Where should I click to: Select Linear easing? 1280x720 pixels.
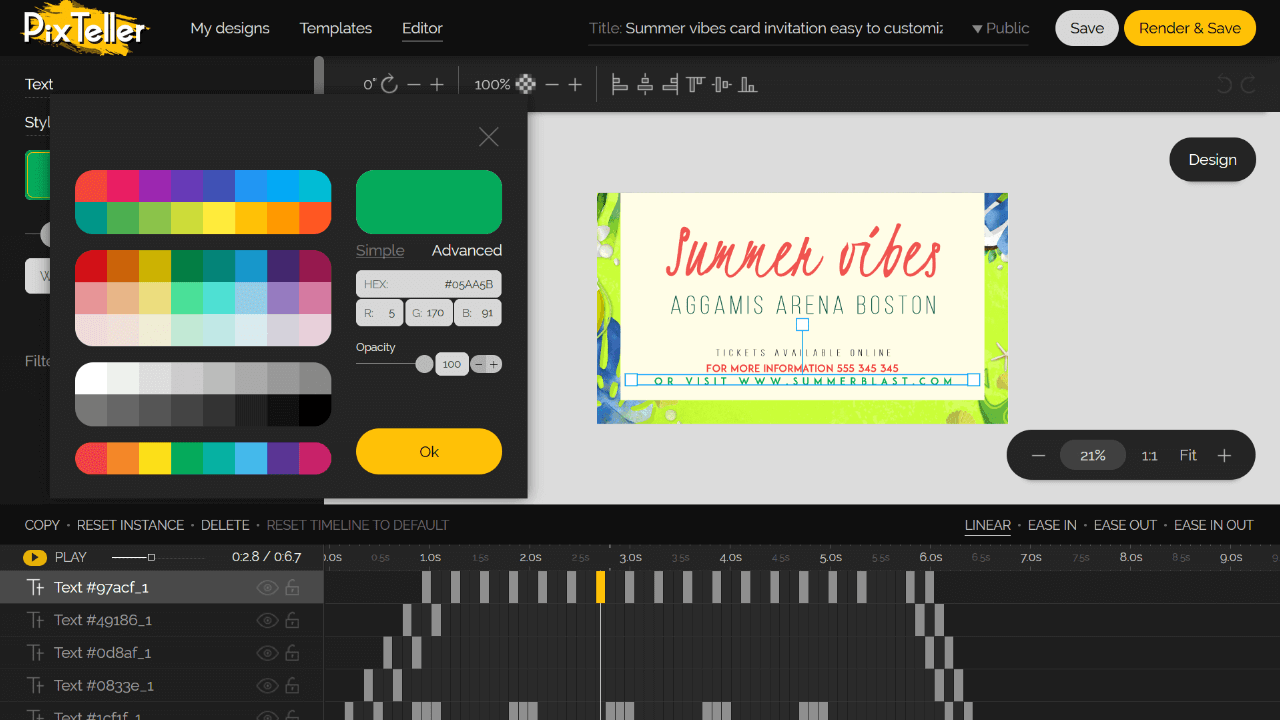click(988, 525)
